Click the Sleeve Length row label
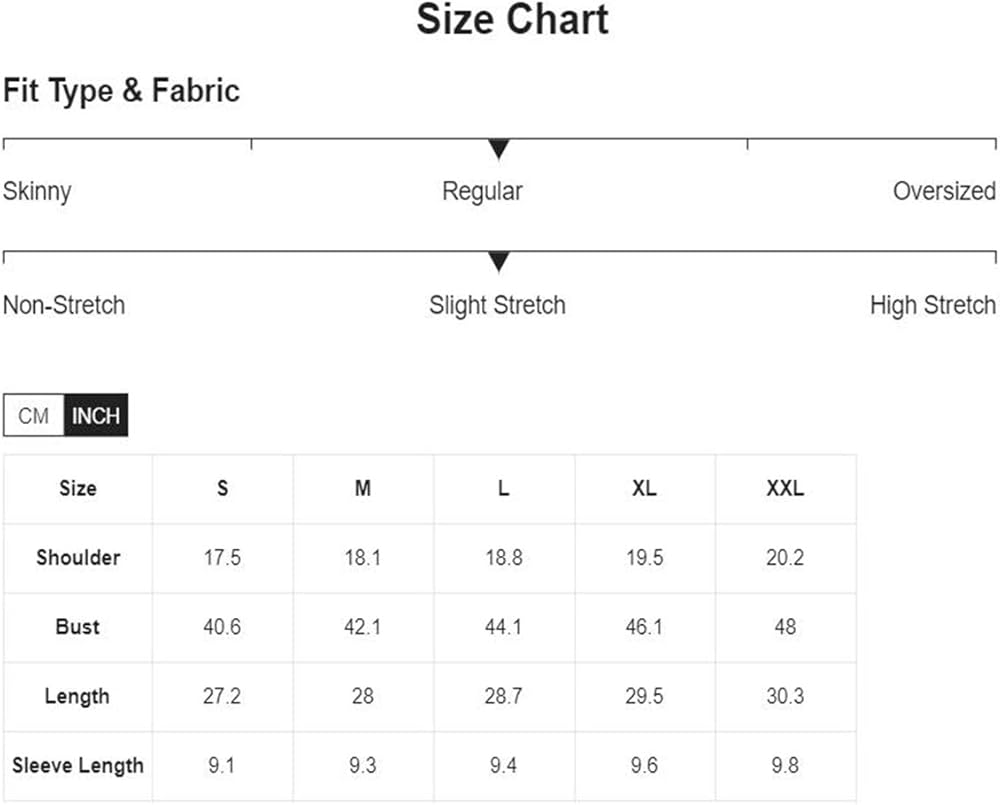The image size is (1000, 805). tap(78, 766)
